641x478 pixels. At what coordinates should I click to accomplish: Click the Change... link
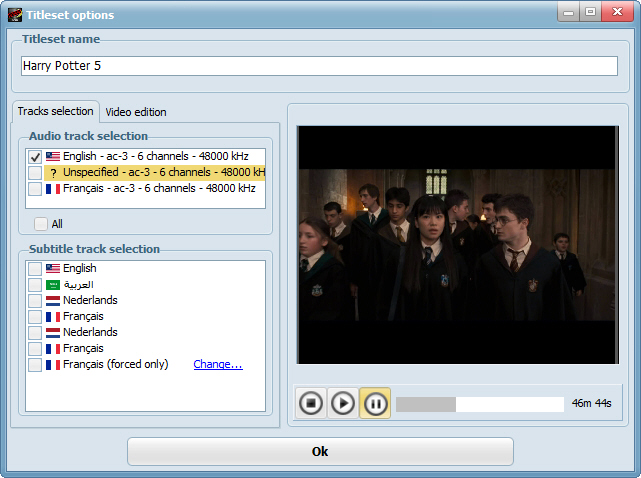218,364
